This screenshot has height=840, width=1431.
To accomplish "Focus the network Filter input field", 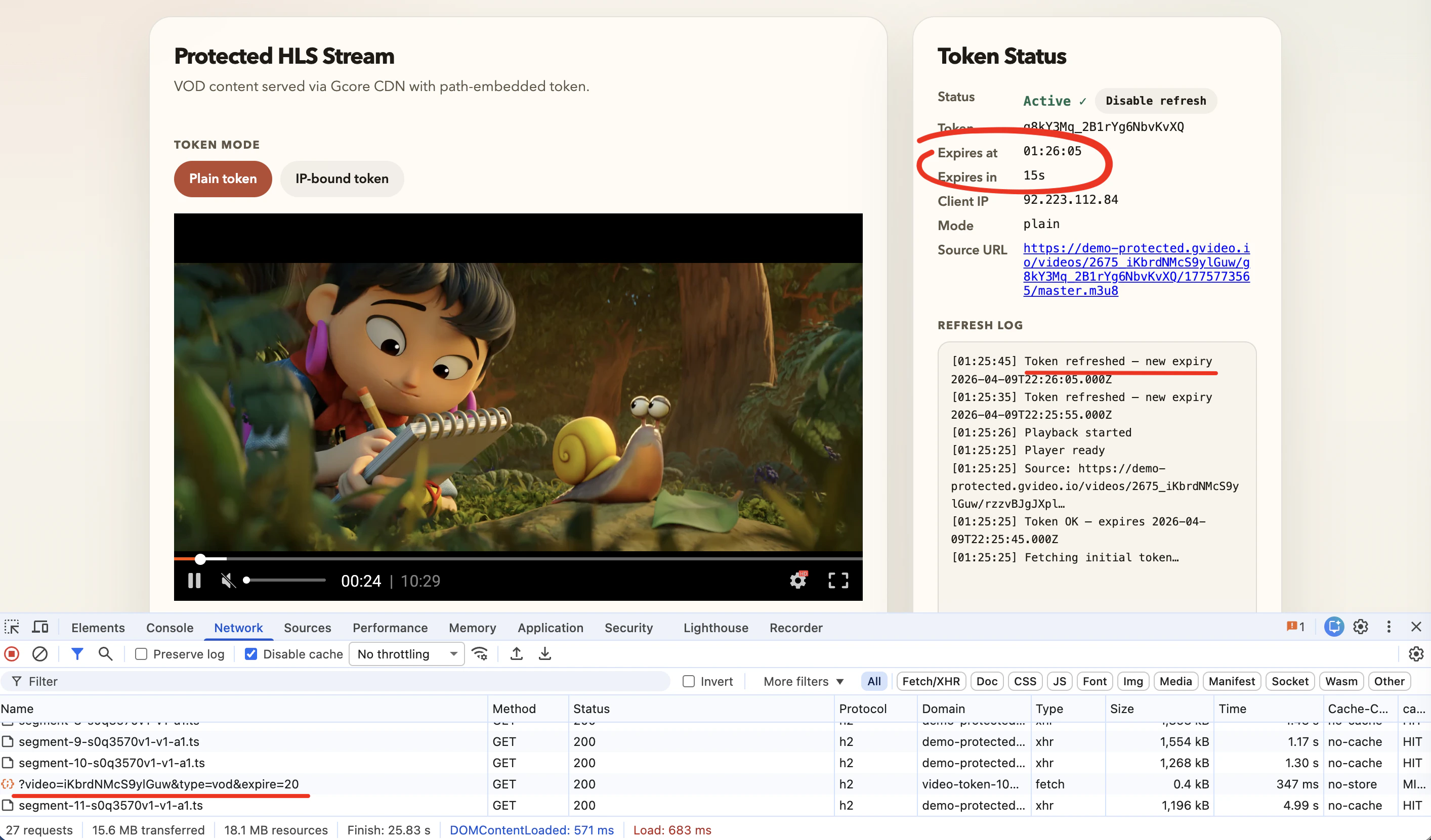I will coord(335,681).
